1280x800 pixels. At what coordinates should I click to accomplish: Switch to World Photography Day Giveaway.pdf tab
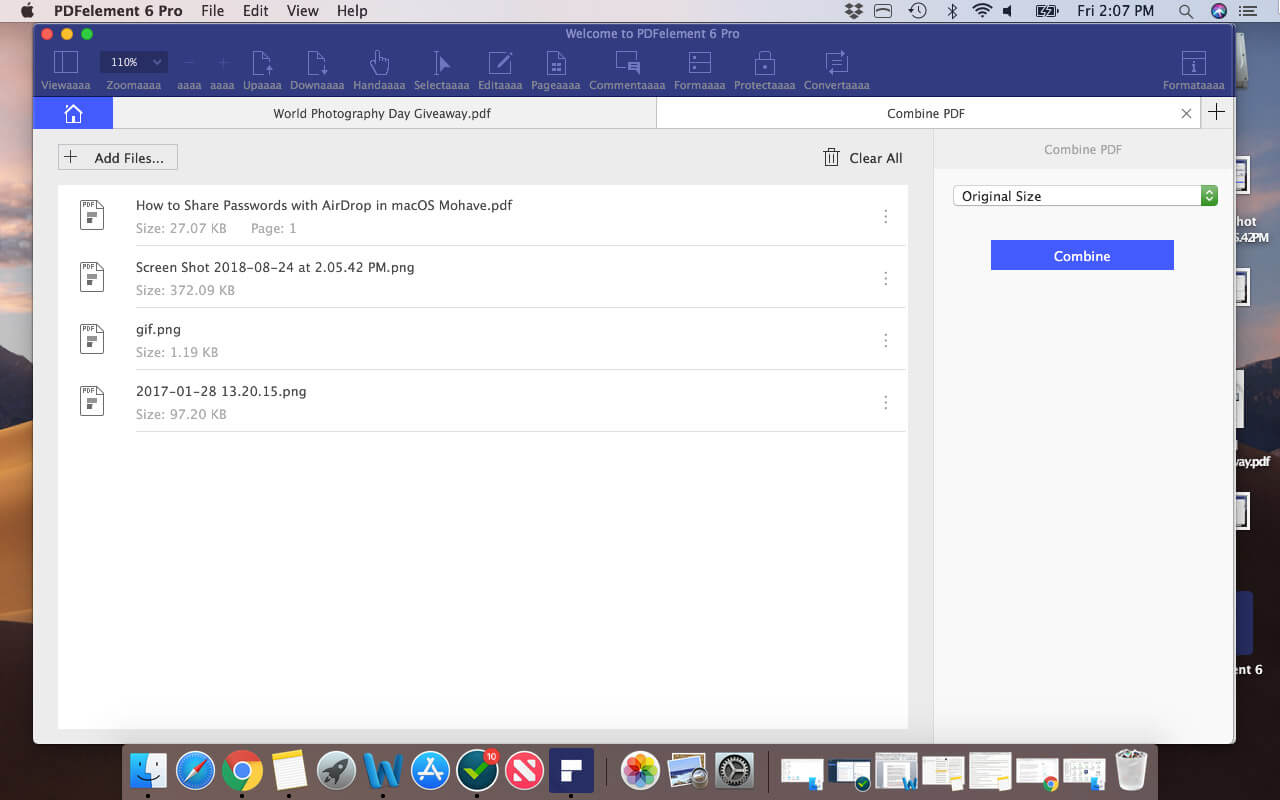(x=382, y=113)
